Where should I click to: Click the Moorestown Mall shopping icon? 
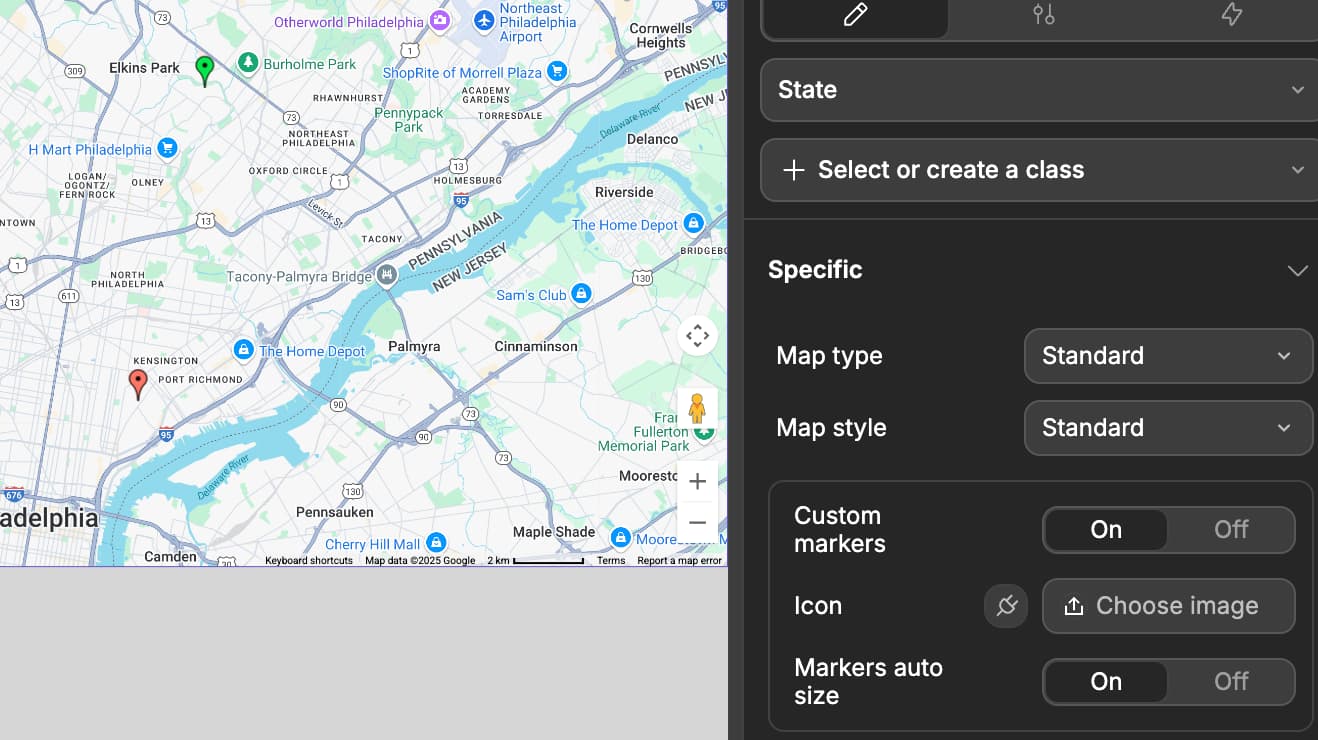pos(620,538)
